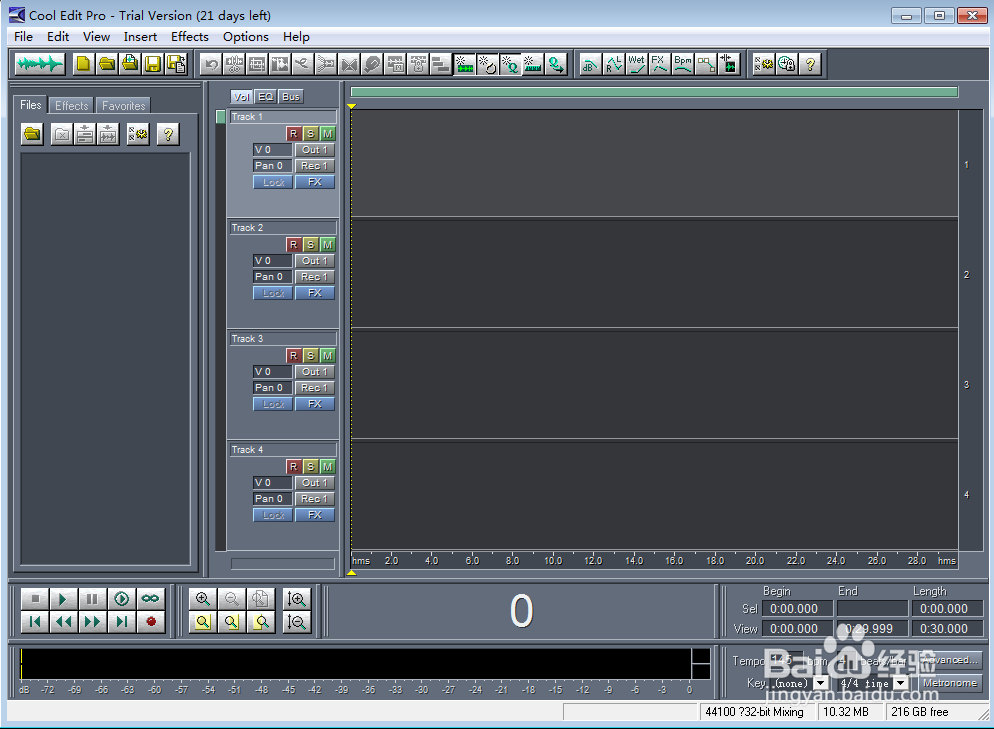Toggle Lock on Track 1
Screen dimensions: 994x729
(273, 183)
